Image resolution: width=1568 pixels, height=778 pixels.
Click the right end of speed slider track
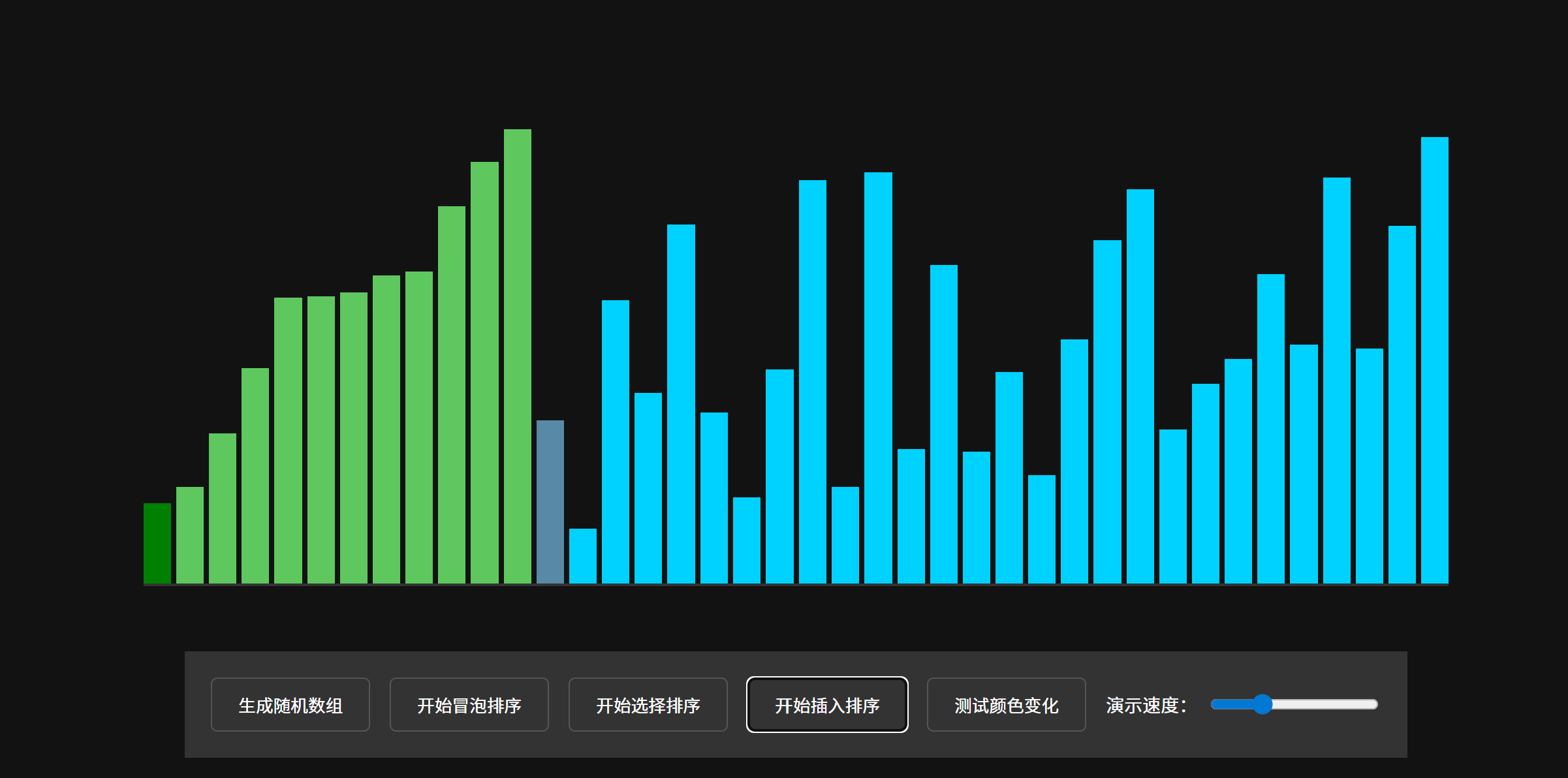1372,704
